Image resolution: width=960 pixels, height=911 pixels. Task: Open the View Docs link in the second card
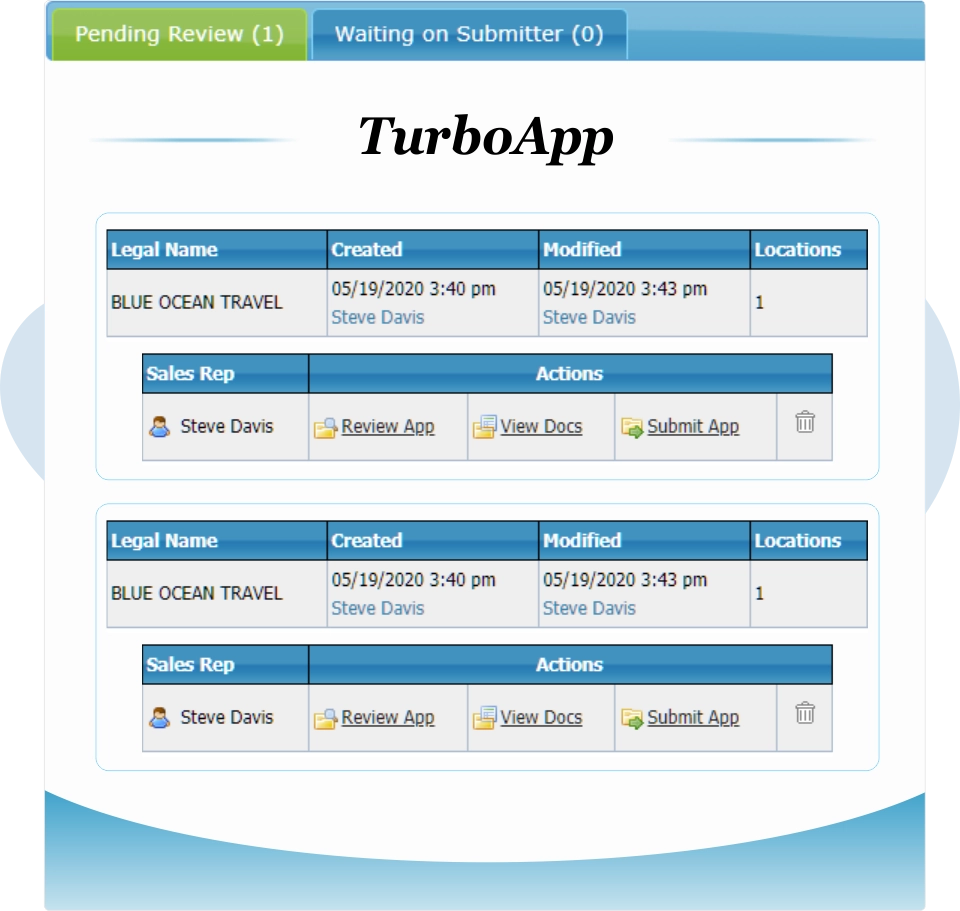click(541, 717)
